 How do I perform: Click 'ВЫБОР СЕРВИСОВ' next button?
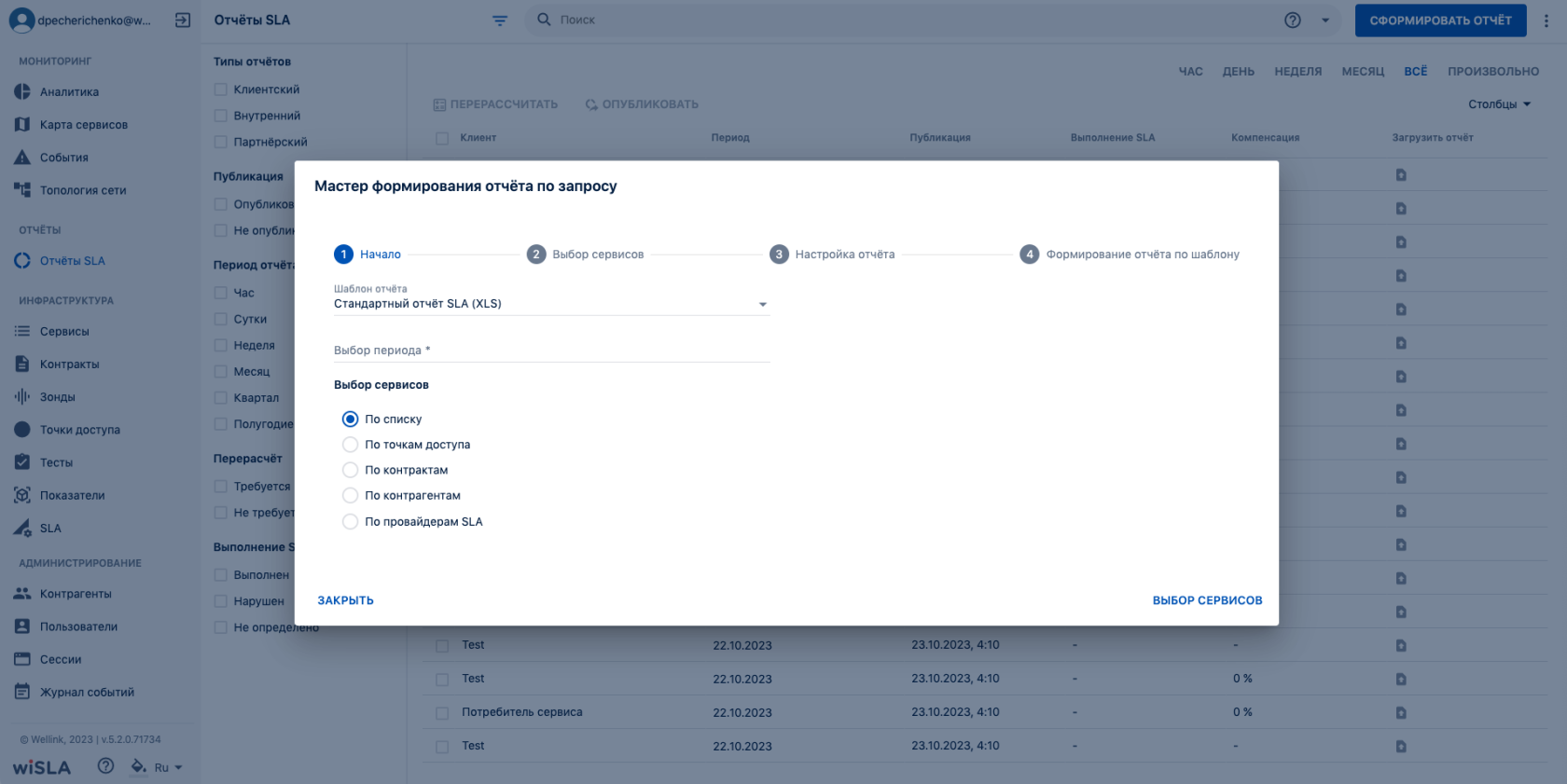click(x=1207, y=600)
